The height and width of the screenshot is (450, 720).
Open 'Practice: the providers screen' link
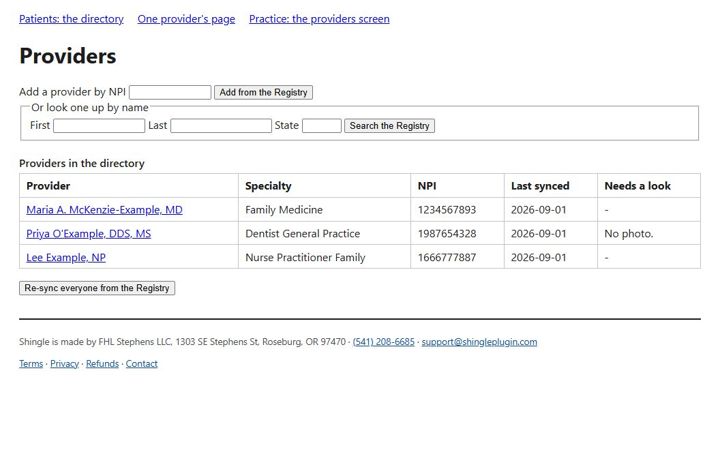[x=319, y=19]
